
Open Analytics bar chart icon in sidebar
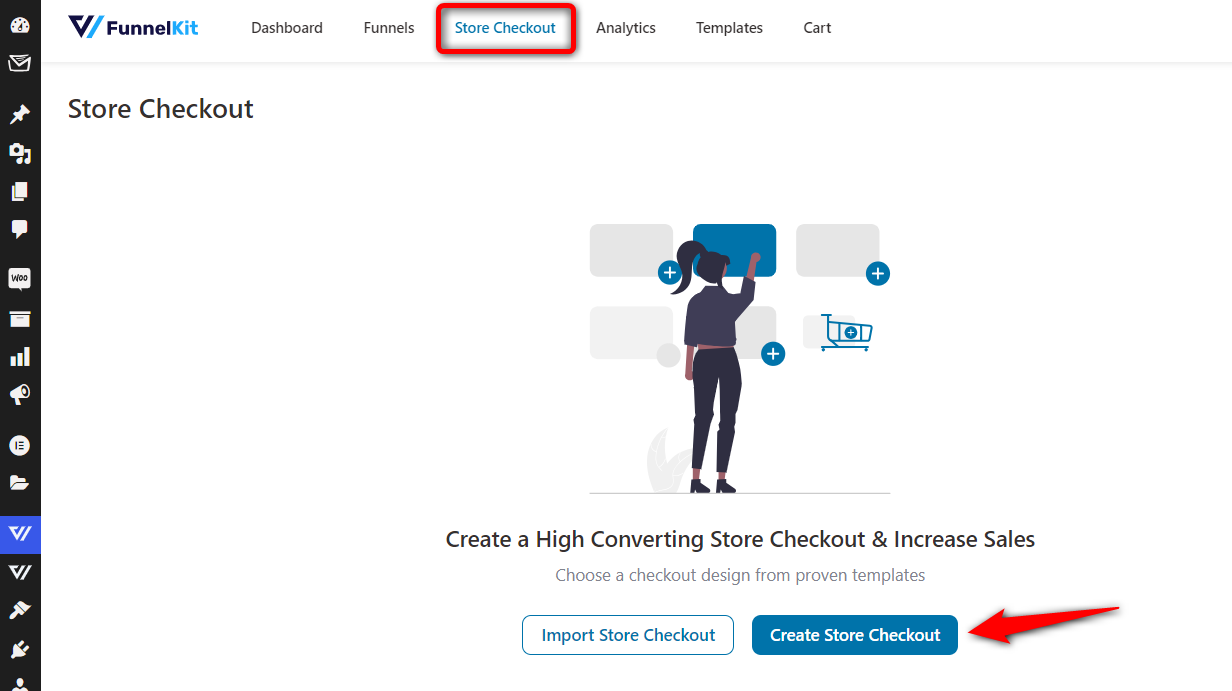coord(20,357)
